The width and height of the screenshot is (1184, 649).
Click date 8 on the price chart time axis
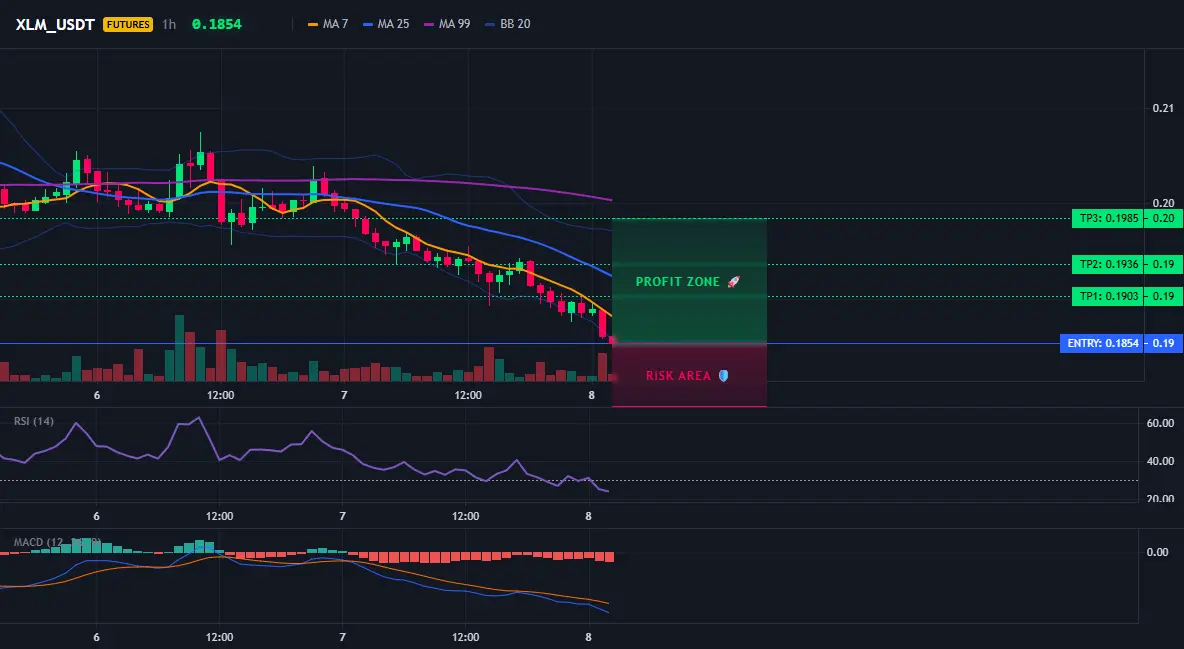pos(591,395)
